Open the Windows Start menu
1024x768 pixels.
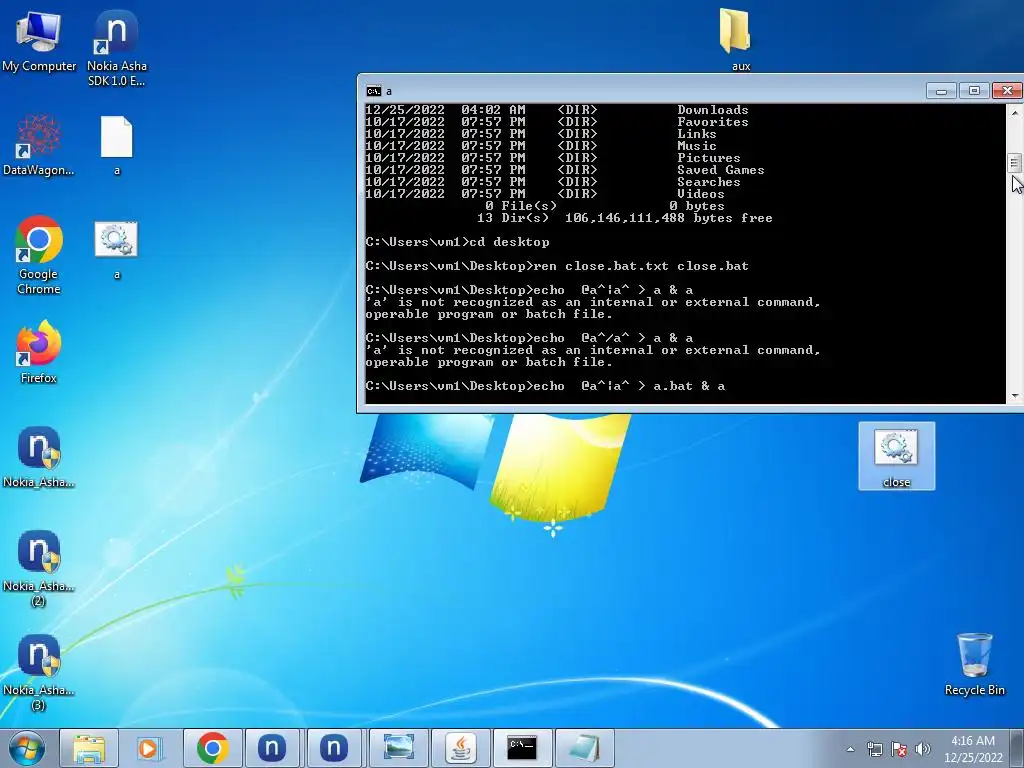tap(27, 748)
